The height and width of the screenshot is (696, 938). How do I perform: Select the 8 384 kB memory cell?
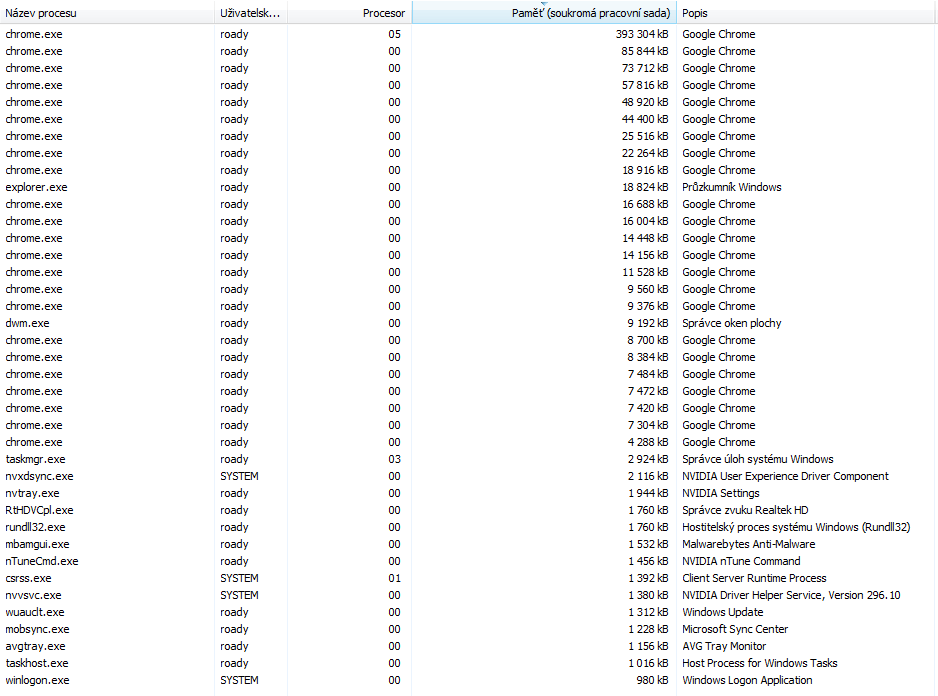point(647,357)
